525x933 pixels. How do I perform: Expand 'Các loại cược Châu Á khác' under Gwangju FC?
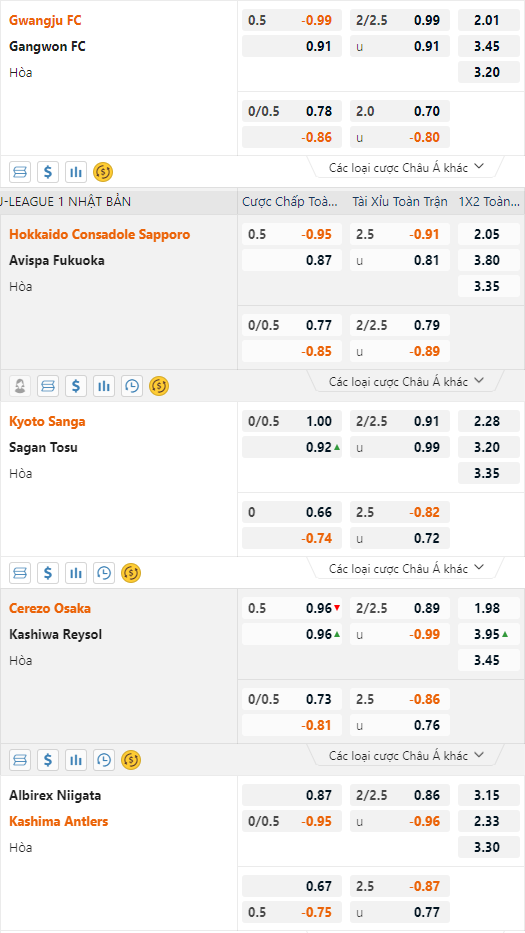click(407, 168)
